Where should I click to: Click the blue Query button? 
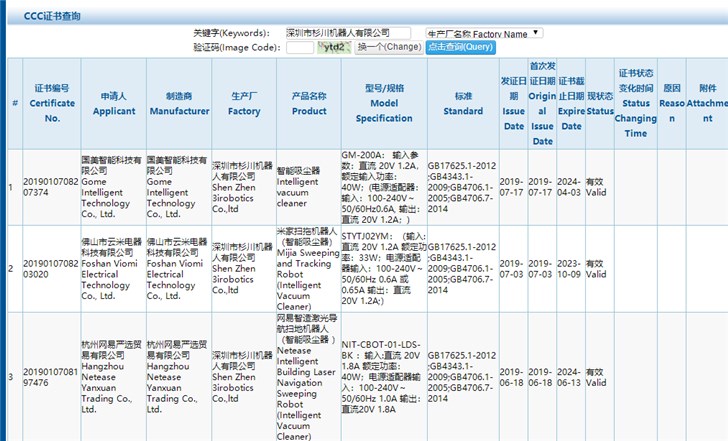(x=461, y=47)
